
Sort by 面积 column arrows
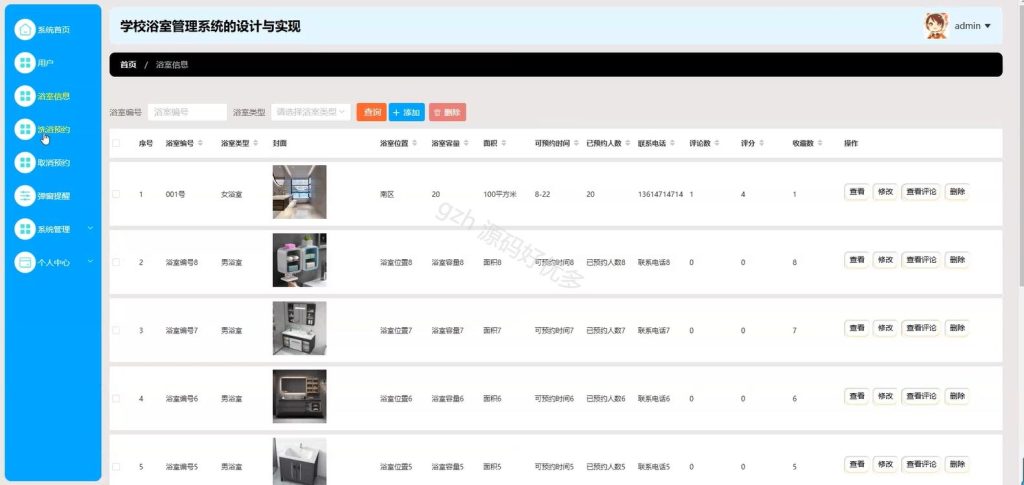point(504,143)
